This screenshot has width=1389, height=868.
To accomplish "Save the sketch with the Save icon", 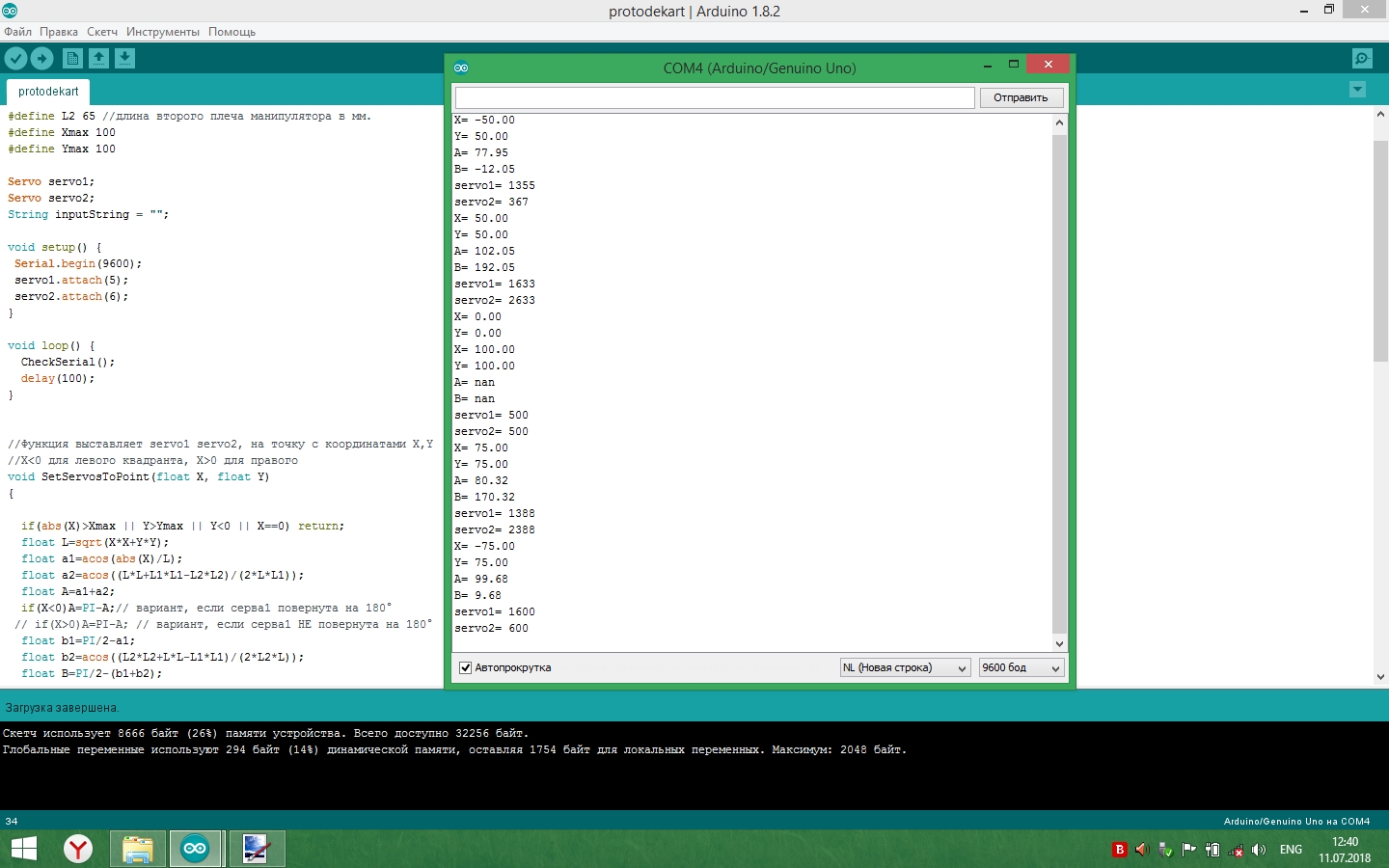I will point(125,59).
